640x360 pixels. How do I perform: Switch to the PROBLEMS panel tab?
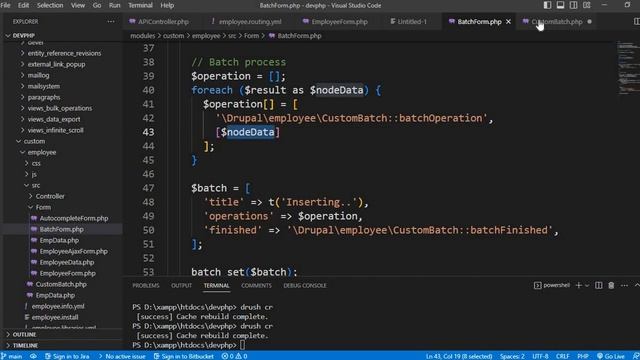(x=146, y=285)
